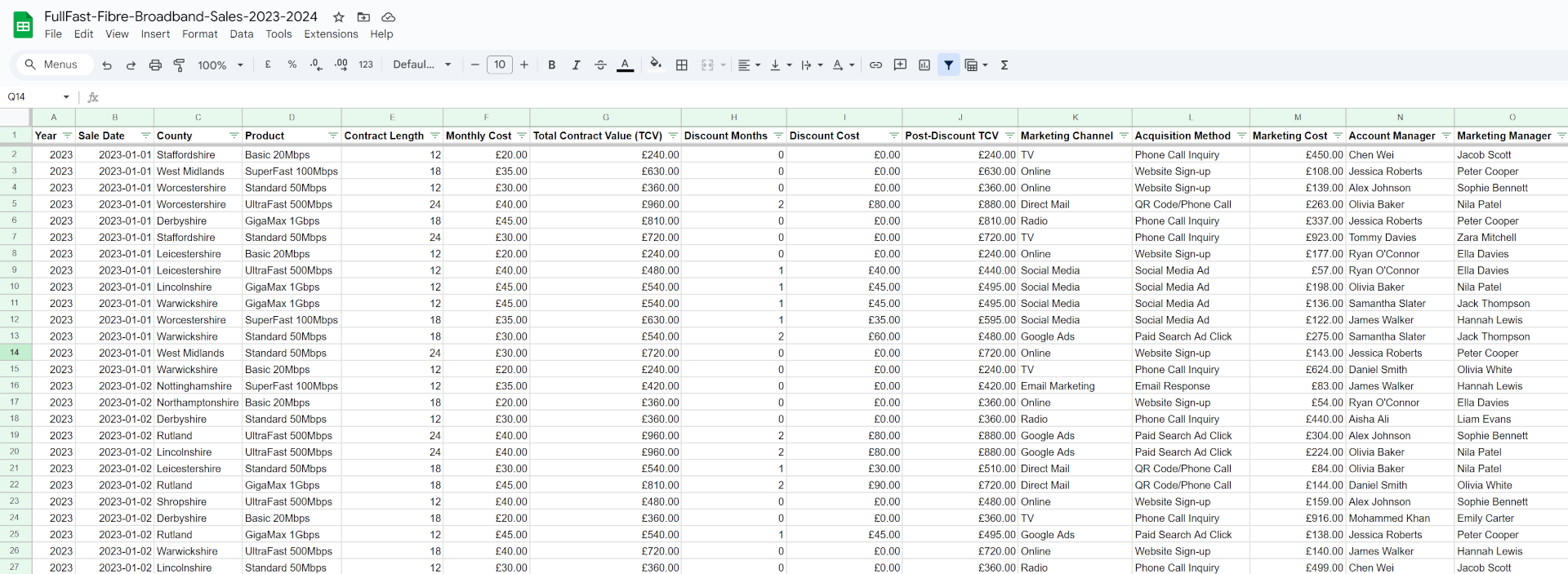
Task: Redo the last action
Action: 131,65
